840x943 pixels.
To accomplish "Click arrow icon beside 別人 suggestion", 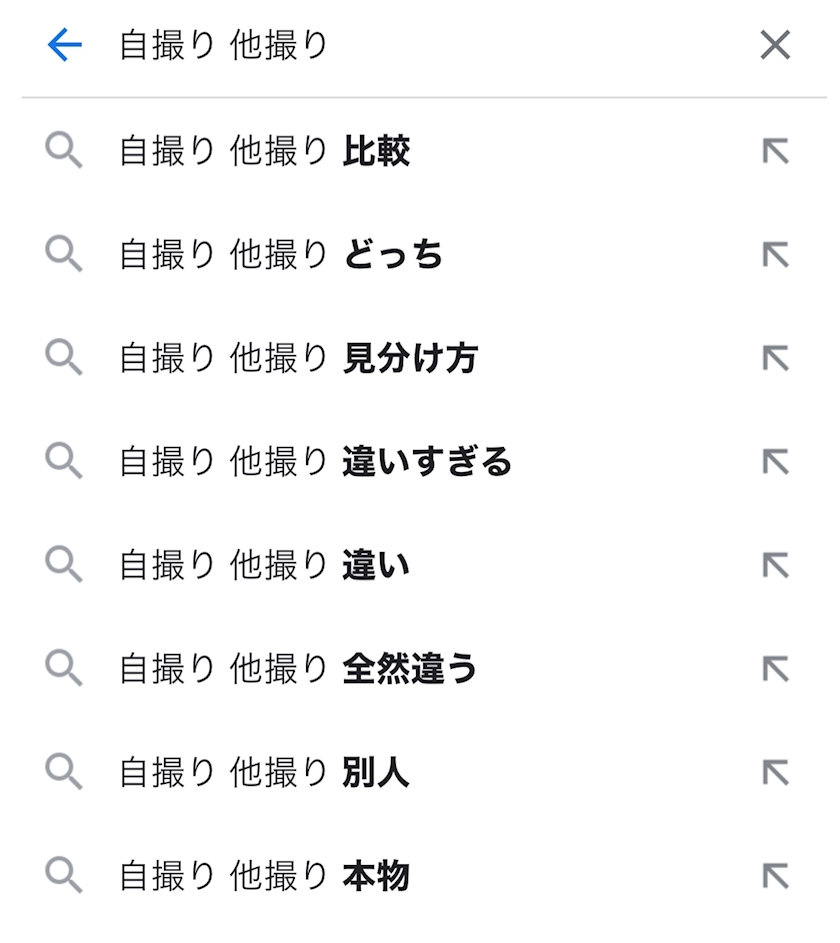I will (775, 773).
